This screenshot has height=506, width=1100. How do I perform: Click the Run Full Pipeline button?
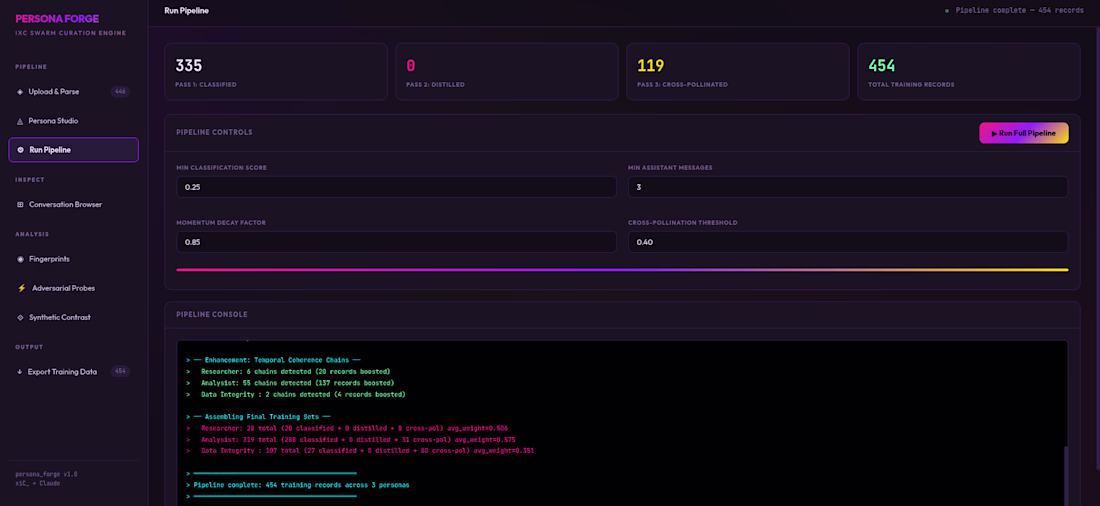coord(1024,133)
